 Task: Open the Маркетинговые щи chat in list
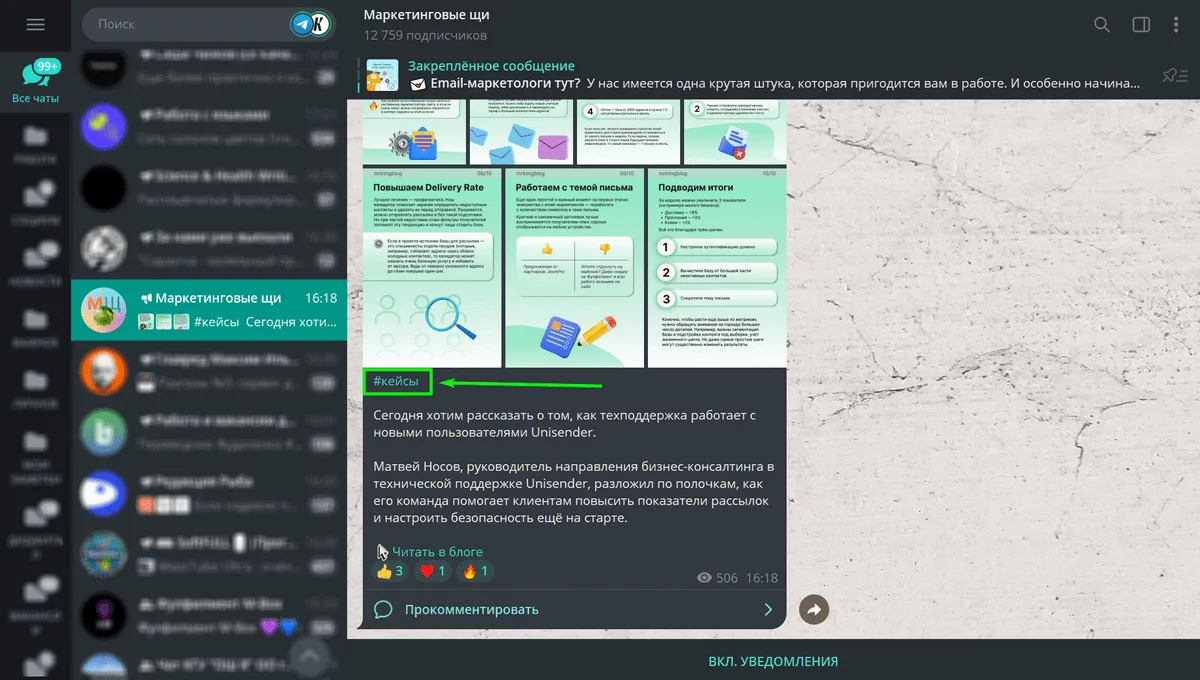209,309
